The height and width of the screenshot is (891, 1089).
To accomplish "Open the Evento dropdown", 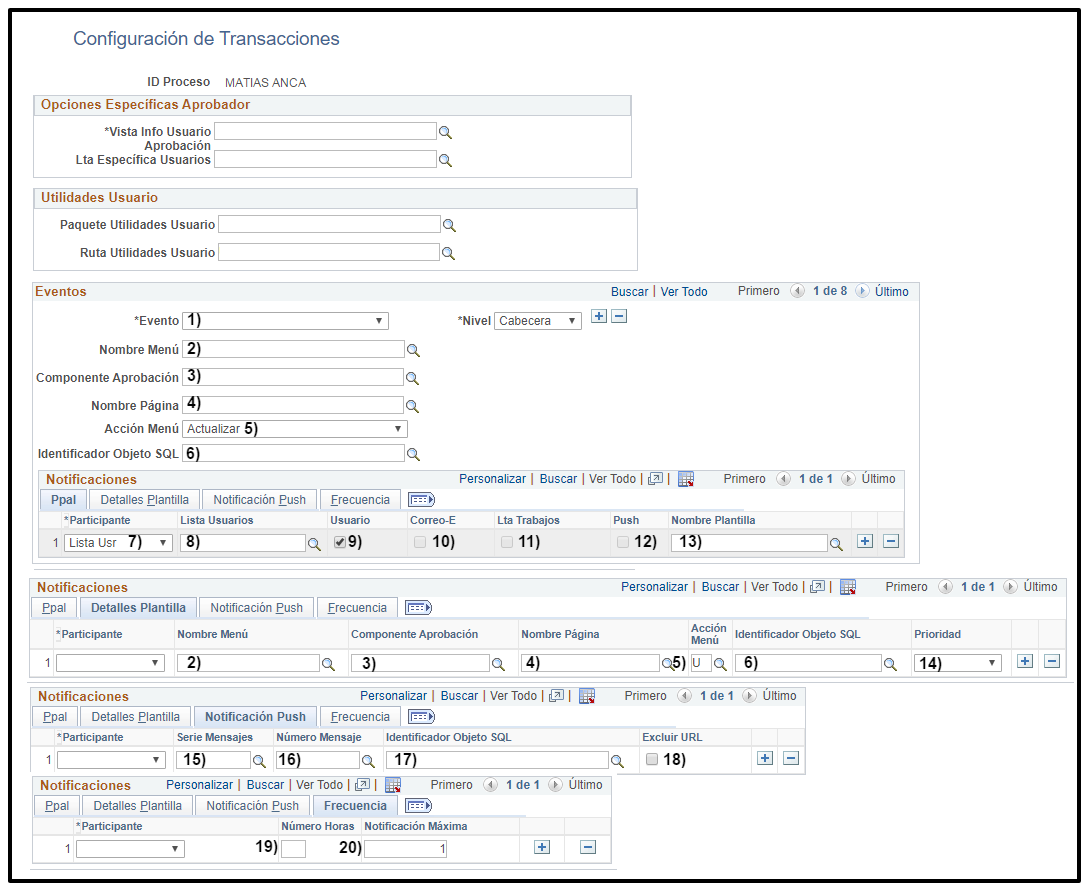I will [x=286, y=321].
